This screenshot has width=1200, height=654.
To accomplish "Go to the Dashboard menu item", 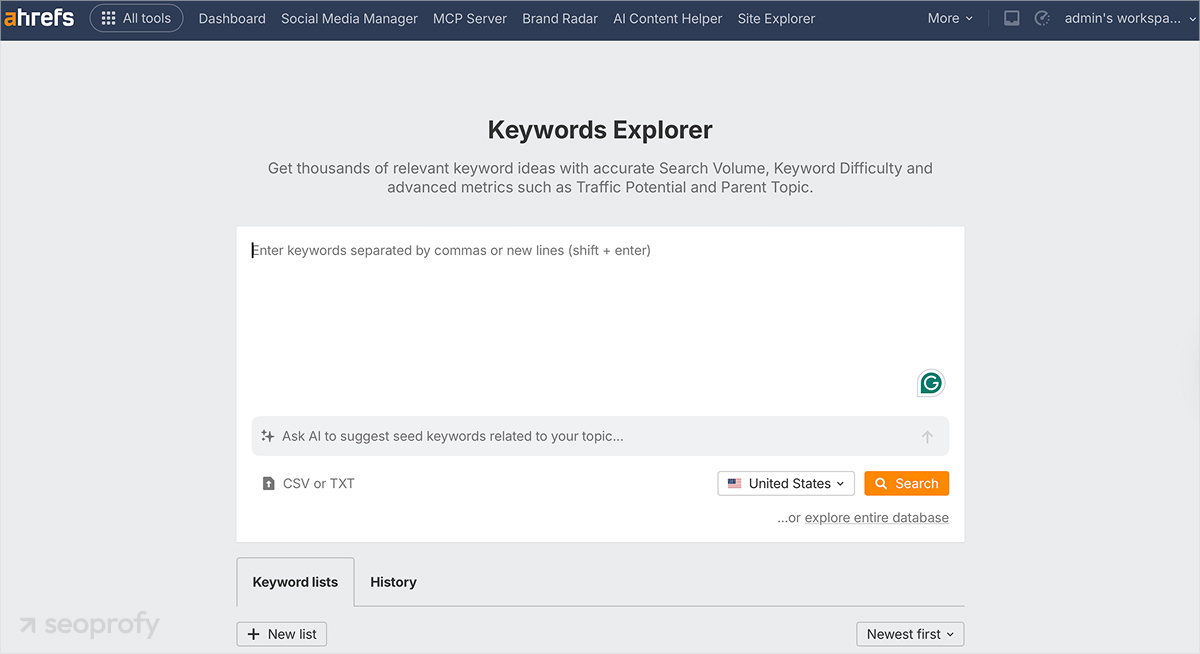I will point(231,17).
